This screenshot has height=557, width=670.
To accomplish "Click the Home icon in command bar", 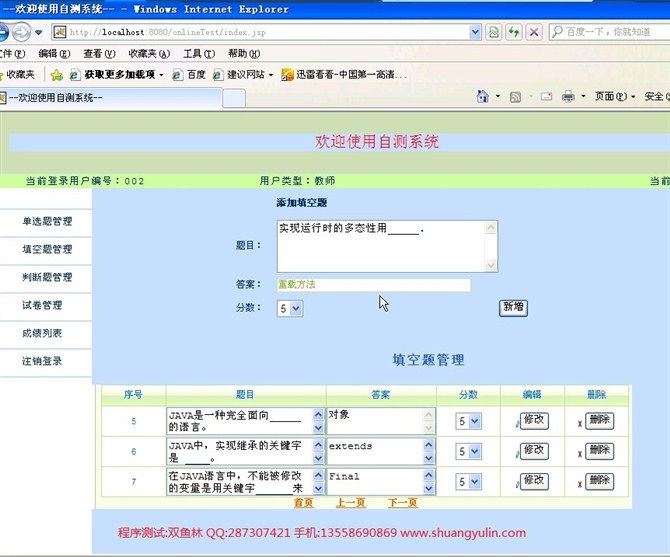I will [482, 97].
